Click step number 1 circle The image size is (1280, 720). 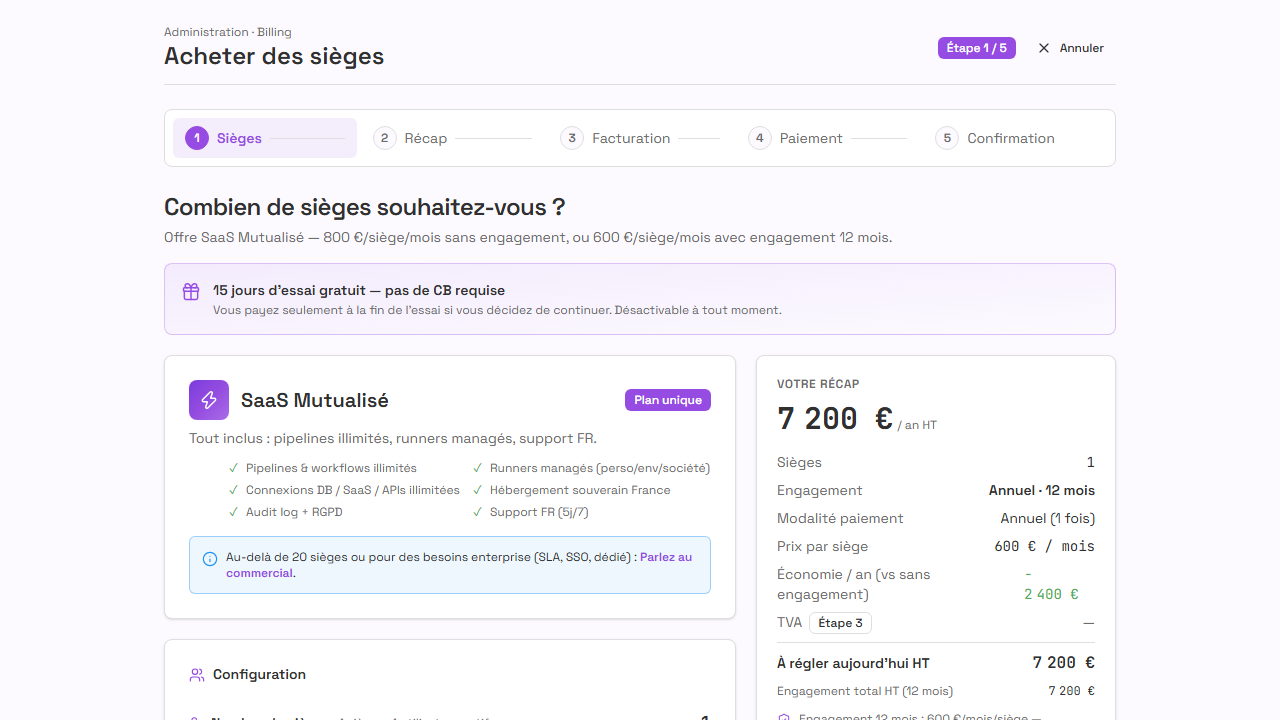197,138
